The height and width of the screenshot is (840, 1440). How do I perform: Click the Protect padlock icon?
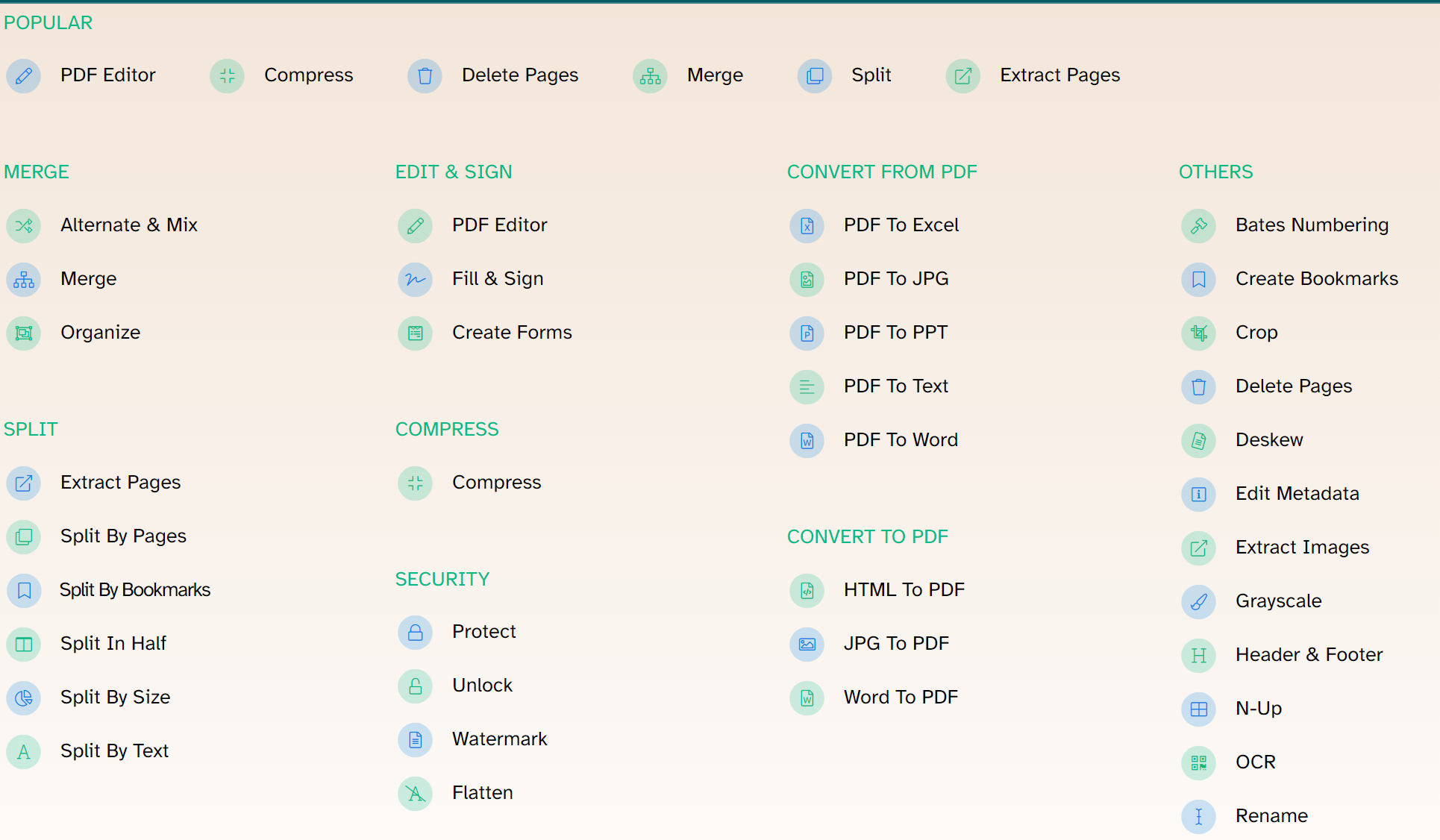(416, 633)
